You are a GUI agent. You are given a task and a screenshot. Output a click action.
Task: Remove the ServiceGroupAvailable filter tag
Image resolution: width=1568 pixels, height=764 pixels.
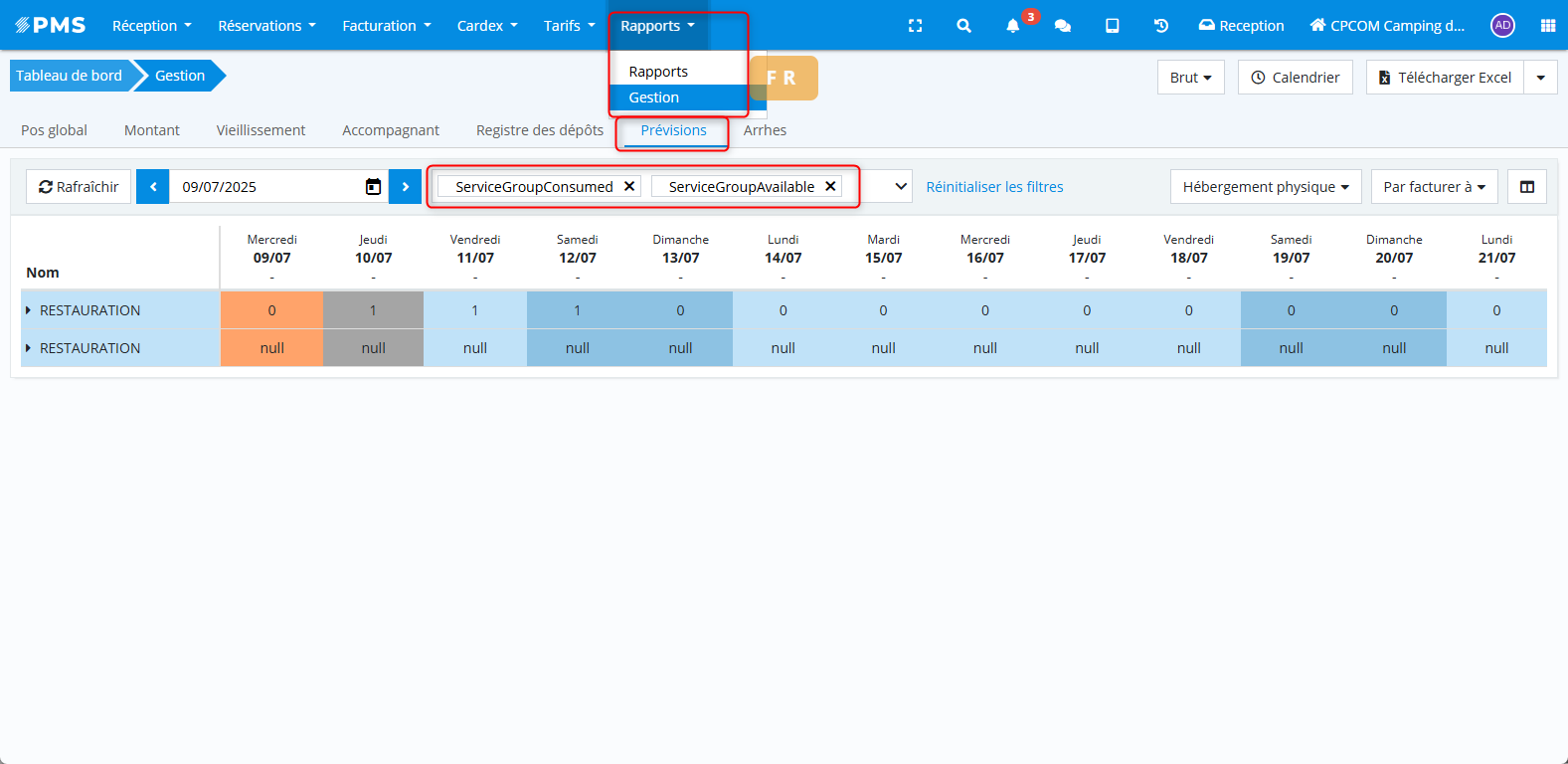pos(830,186)
